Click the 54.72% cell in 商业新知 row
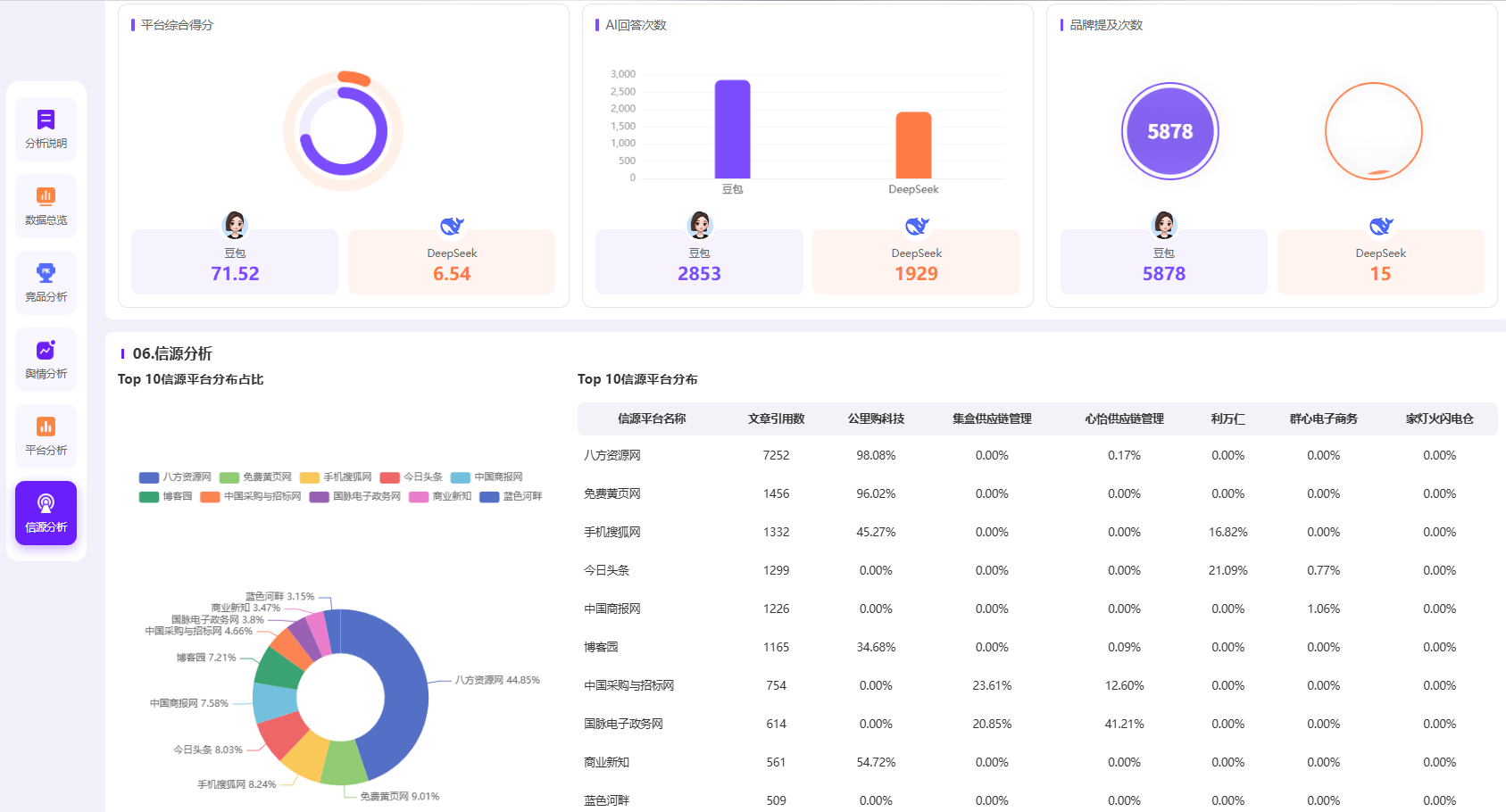1506x812 pixels. [x=876, y=762]
